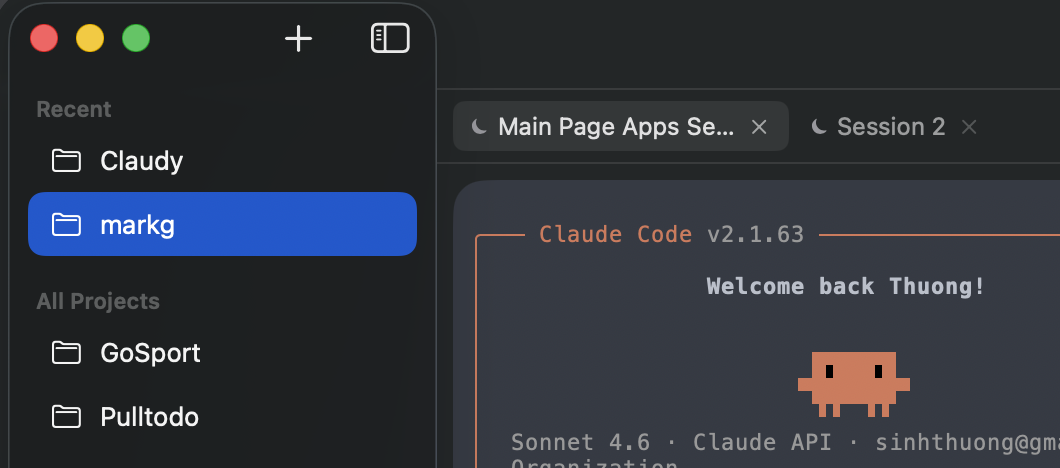Viewport: 1060px width, 468px height.
Task: Select the GoSport project name
Action: click(x=150, y=353)
